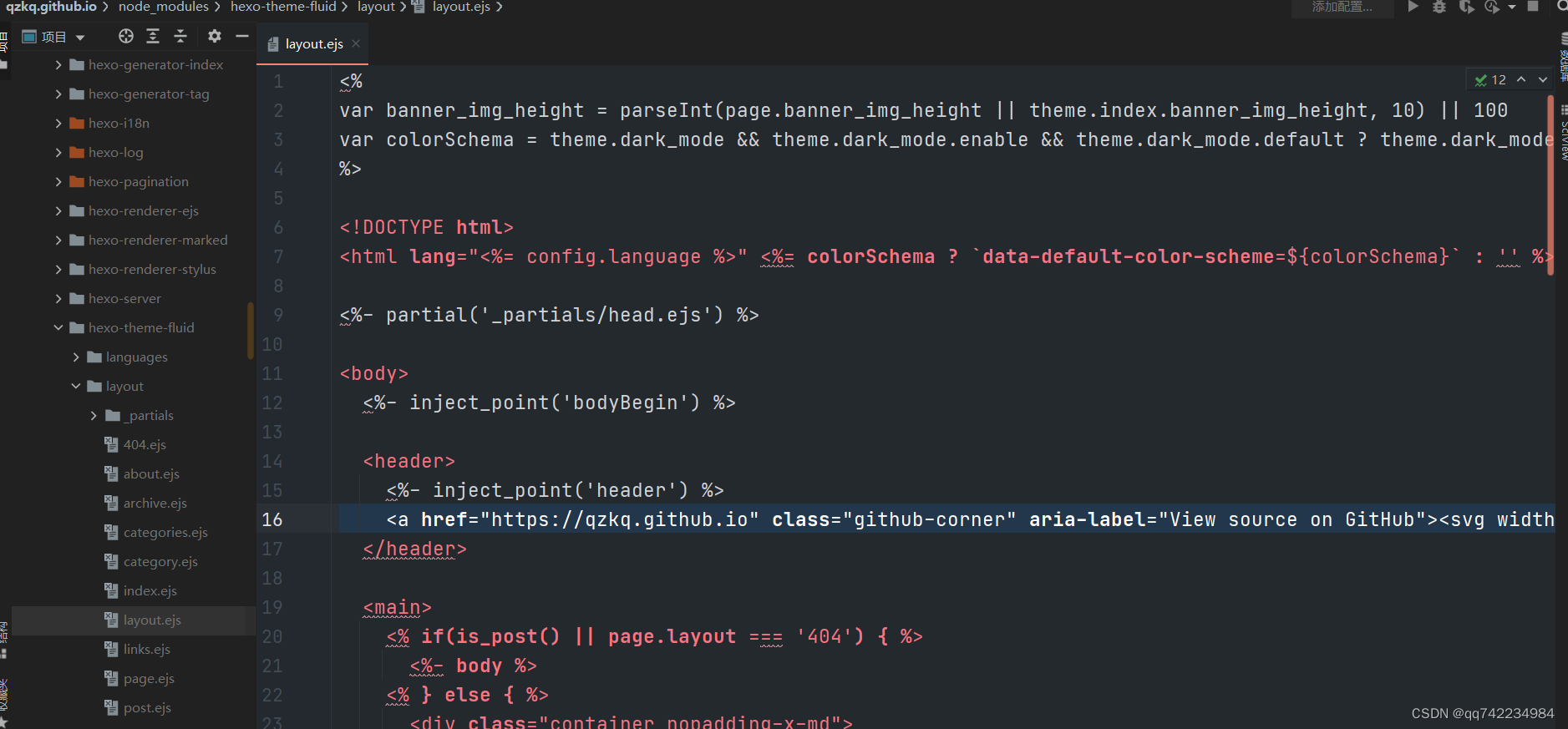
Task: Click the Collapse All icon in project panel
Action: [180, 36]
